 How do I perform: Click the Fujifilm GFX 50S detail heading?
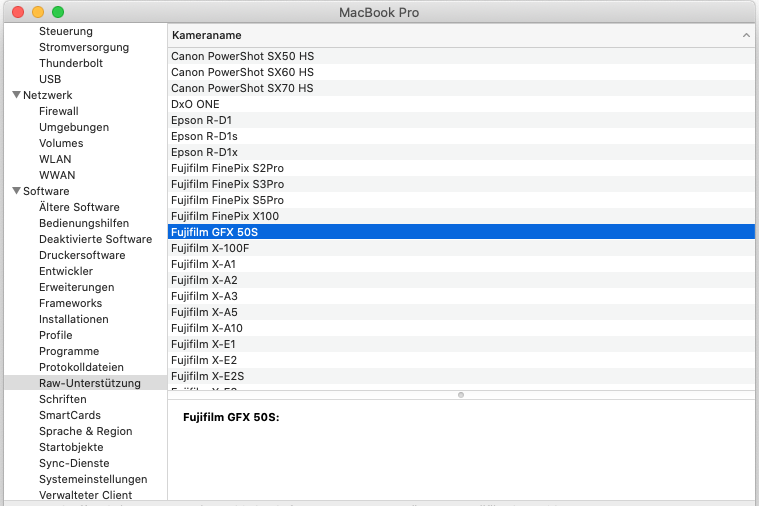coord(231,417)
